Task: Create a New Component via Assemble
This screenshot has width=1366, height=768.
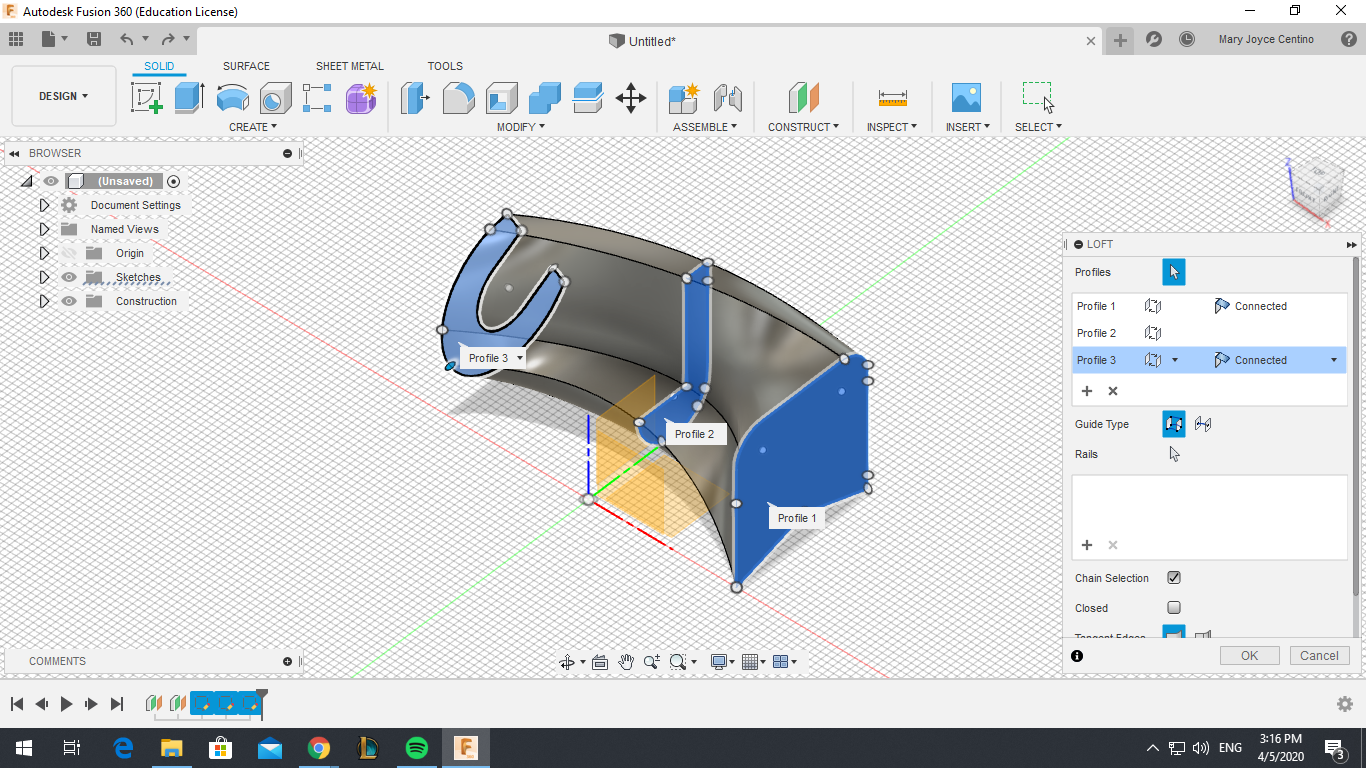Action: coord(683,98)
